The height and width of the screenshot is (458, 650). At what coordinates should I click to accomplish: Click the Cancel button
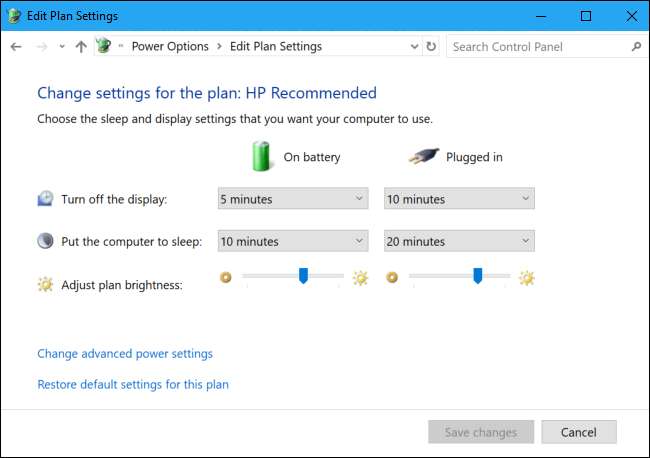(579, 433)
